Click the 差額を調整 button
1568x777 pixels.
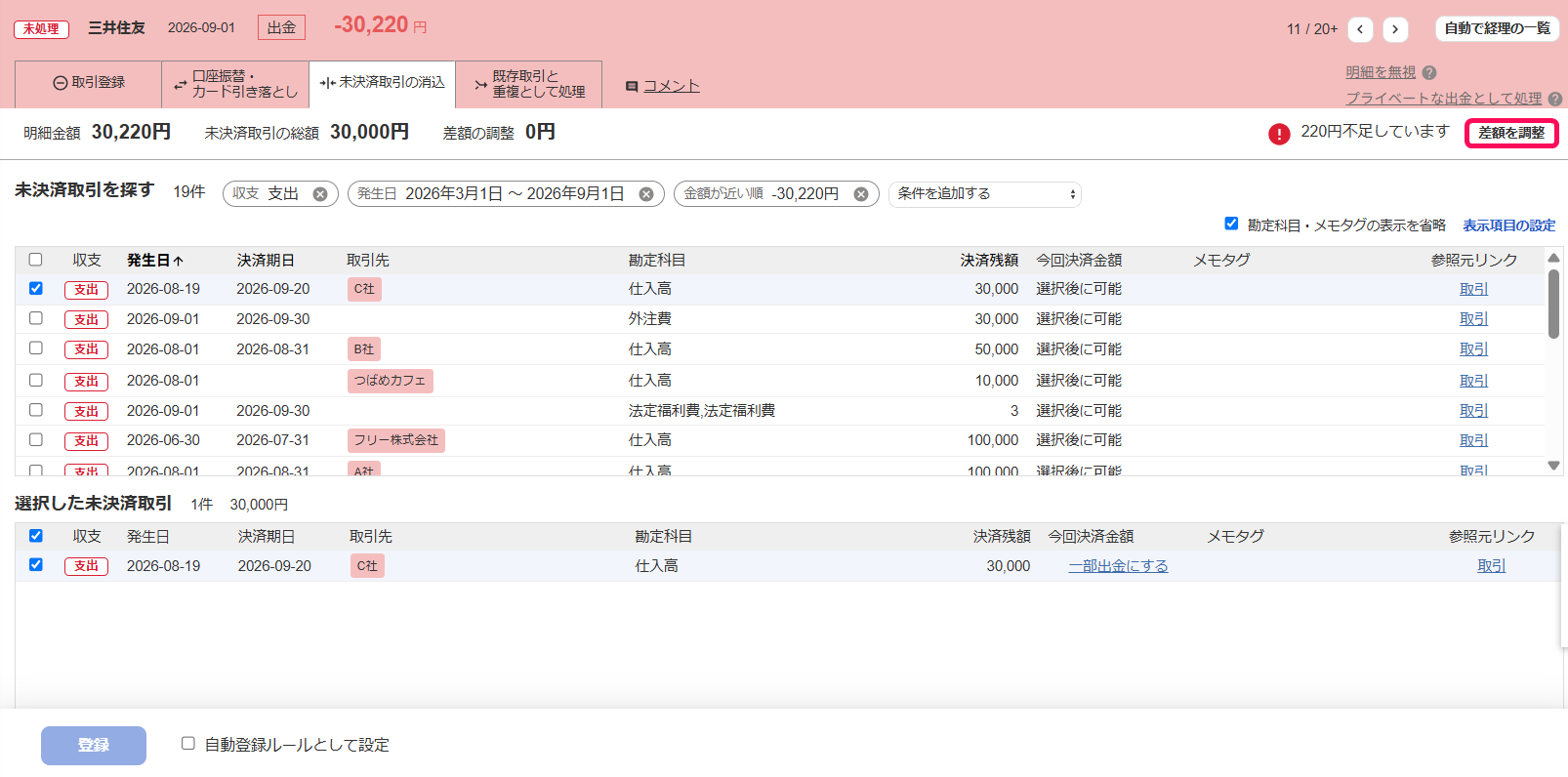(x=1511, y=133)
